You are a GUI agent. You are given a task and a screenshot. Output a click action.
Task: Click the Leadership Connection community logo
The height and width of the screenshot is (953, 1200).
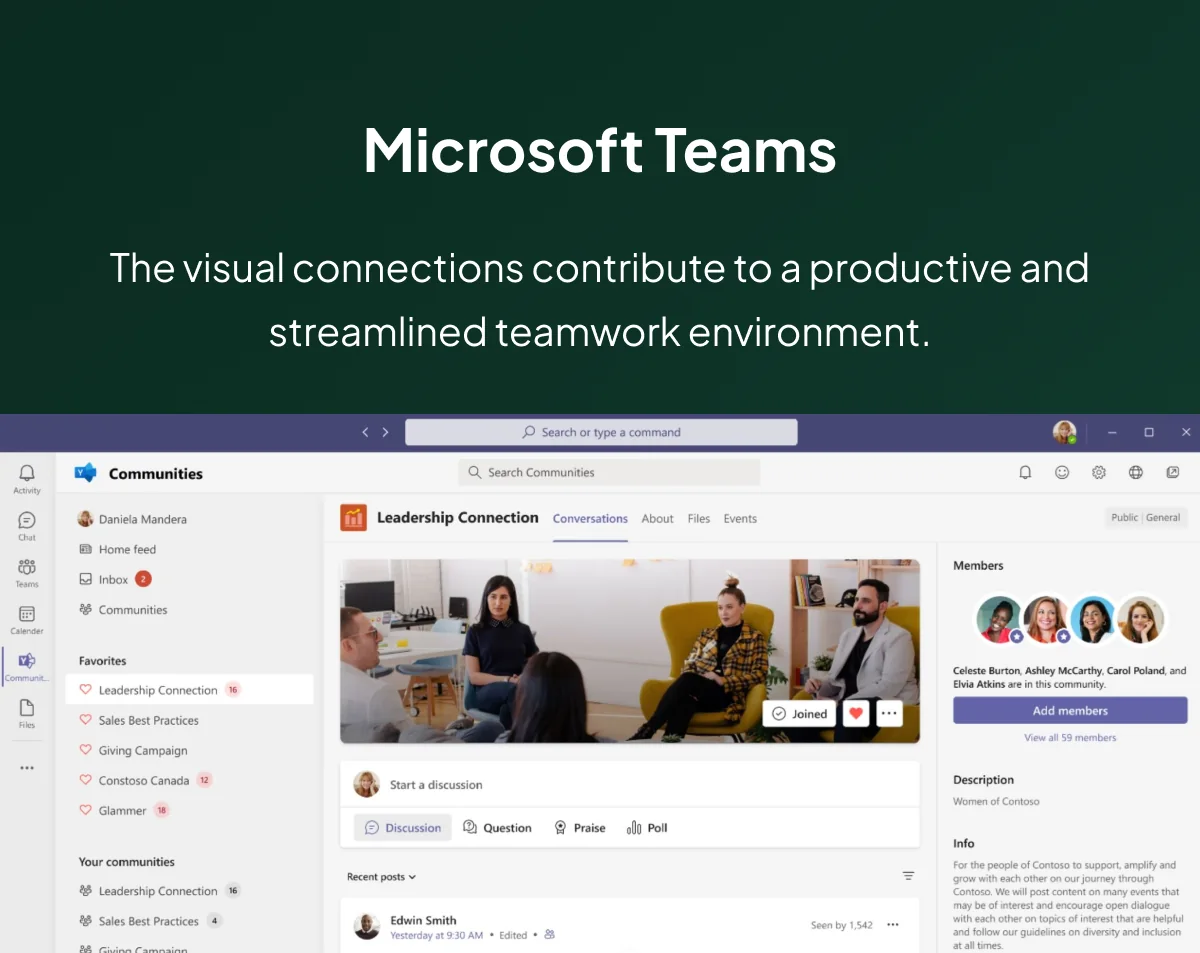coord(353,517)
